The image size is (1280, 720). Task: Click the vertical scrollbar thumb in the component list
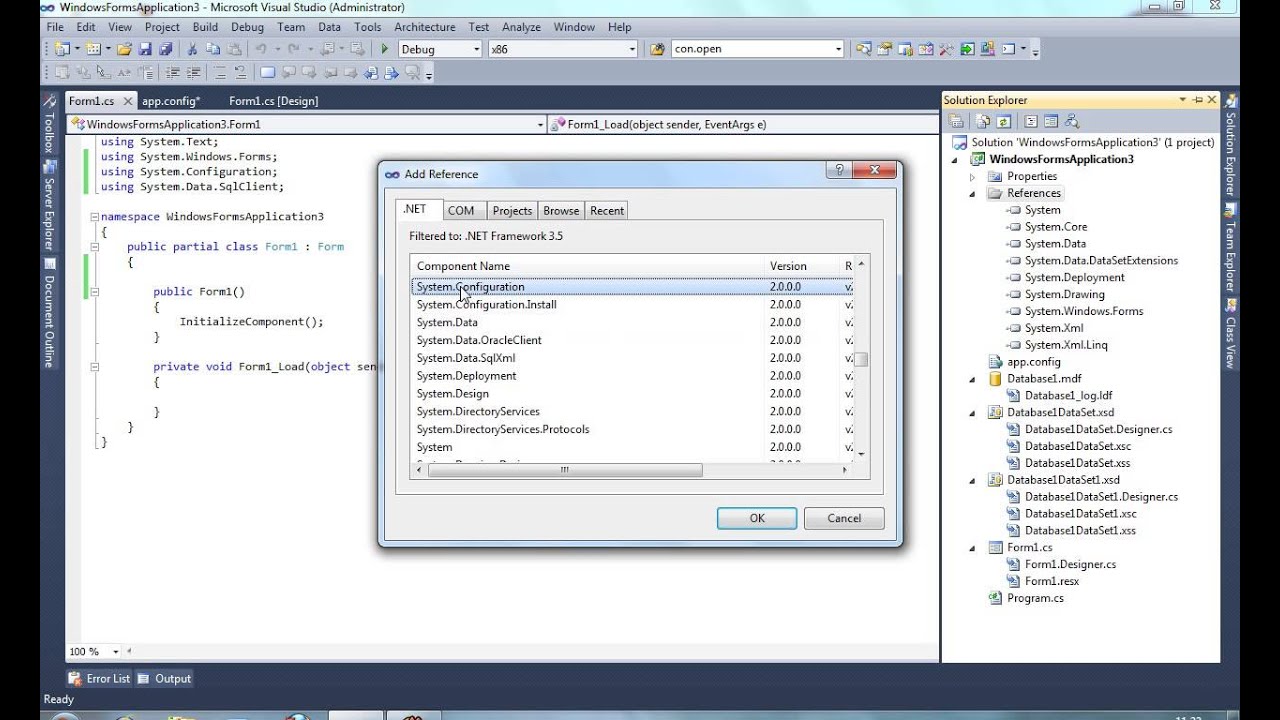[x=861, y=360]
